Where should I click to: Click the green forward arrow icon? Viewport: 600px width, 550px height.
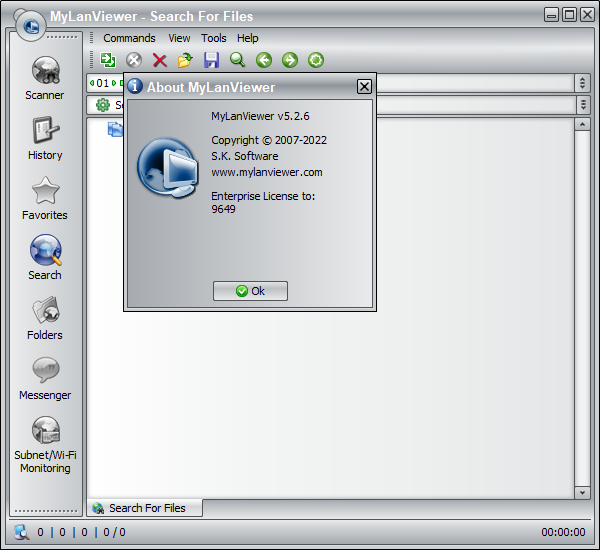[x=290, y=60]
